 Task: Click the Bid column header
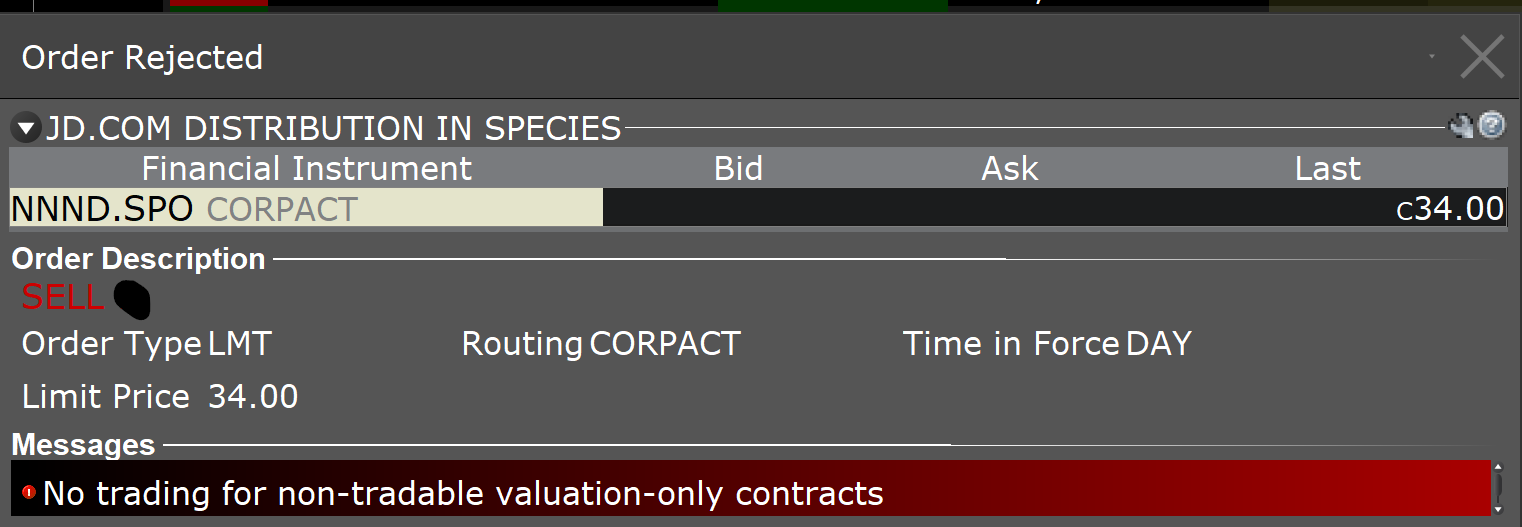click(739, 168)
